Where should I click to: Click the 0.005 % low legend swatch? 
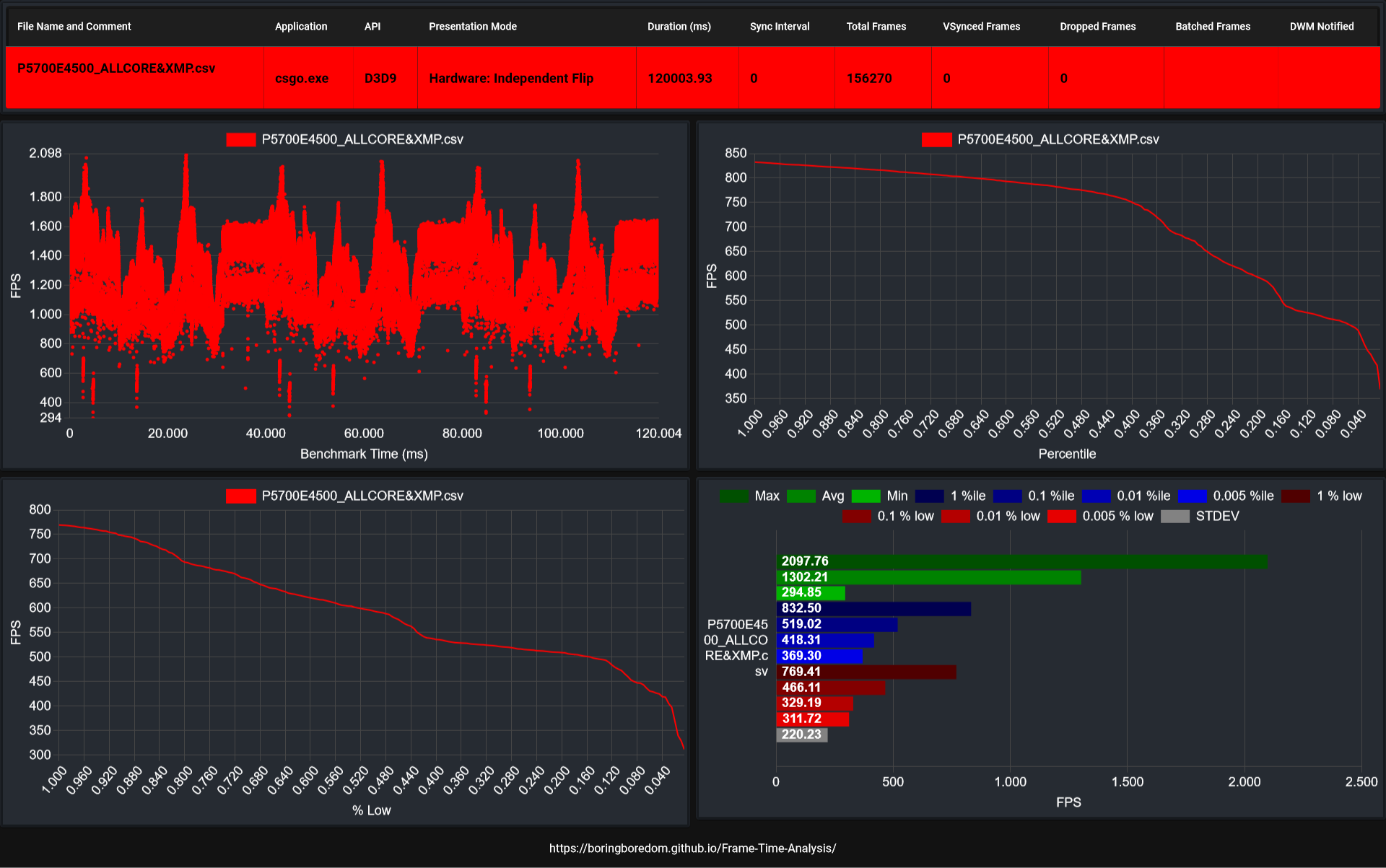1061,517
